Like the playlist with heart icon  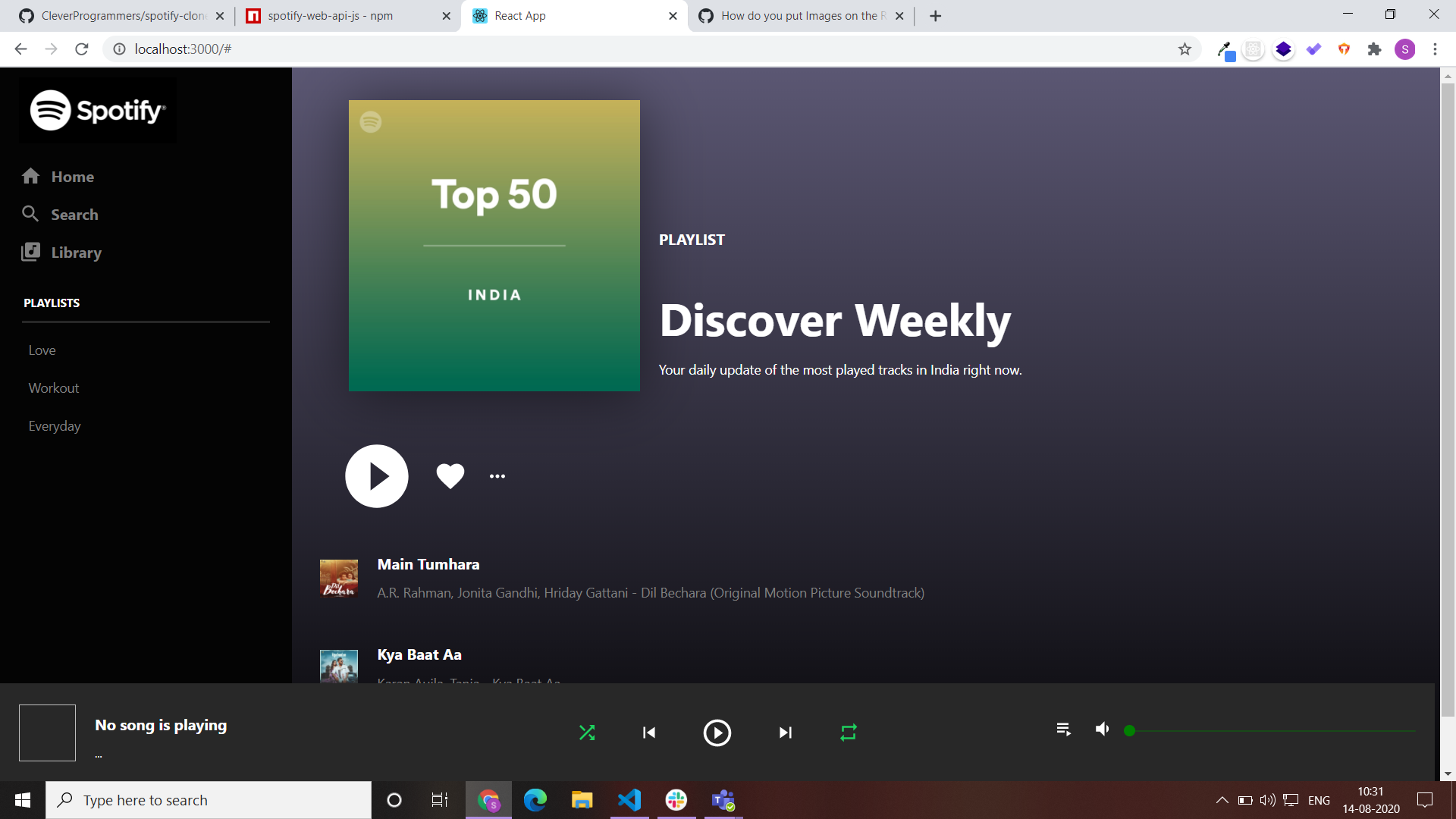point(450,475)
